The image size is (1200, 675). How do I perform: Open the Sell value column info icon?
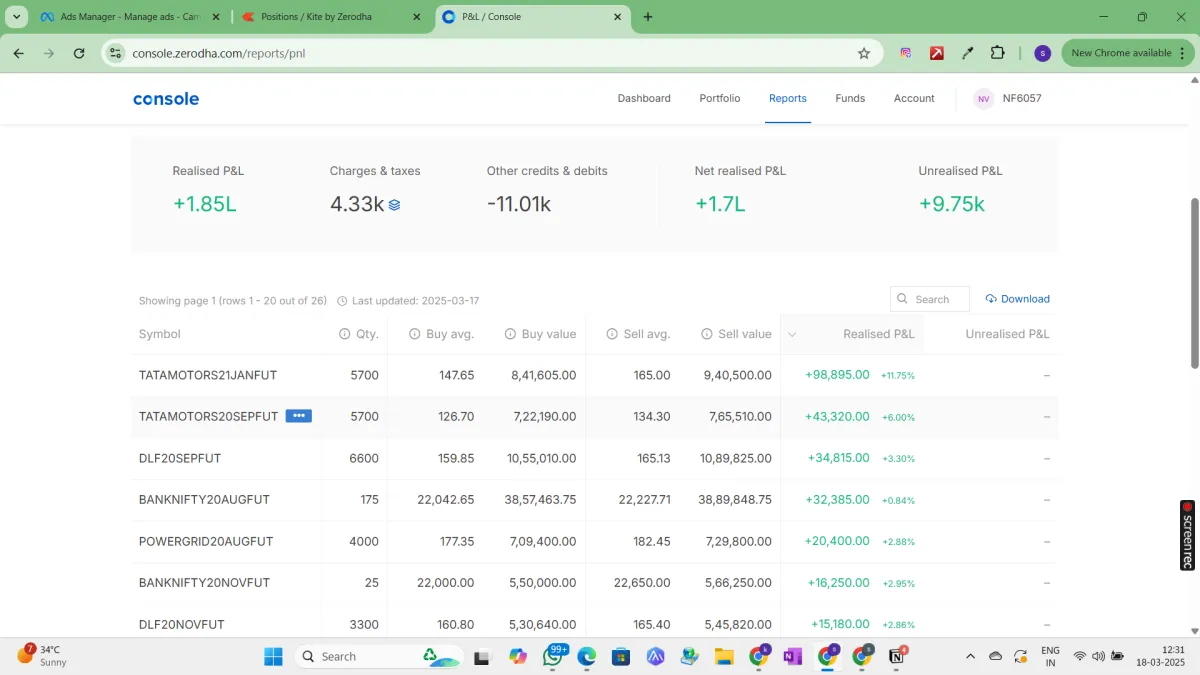(x=706, y=334)
